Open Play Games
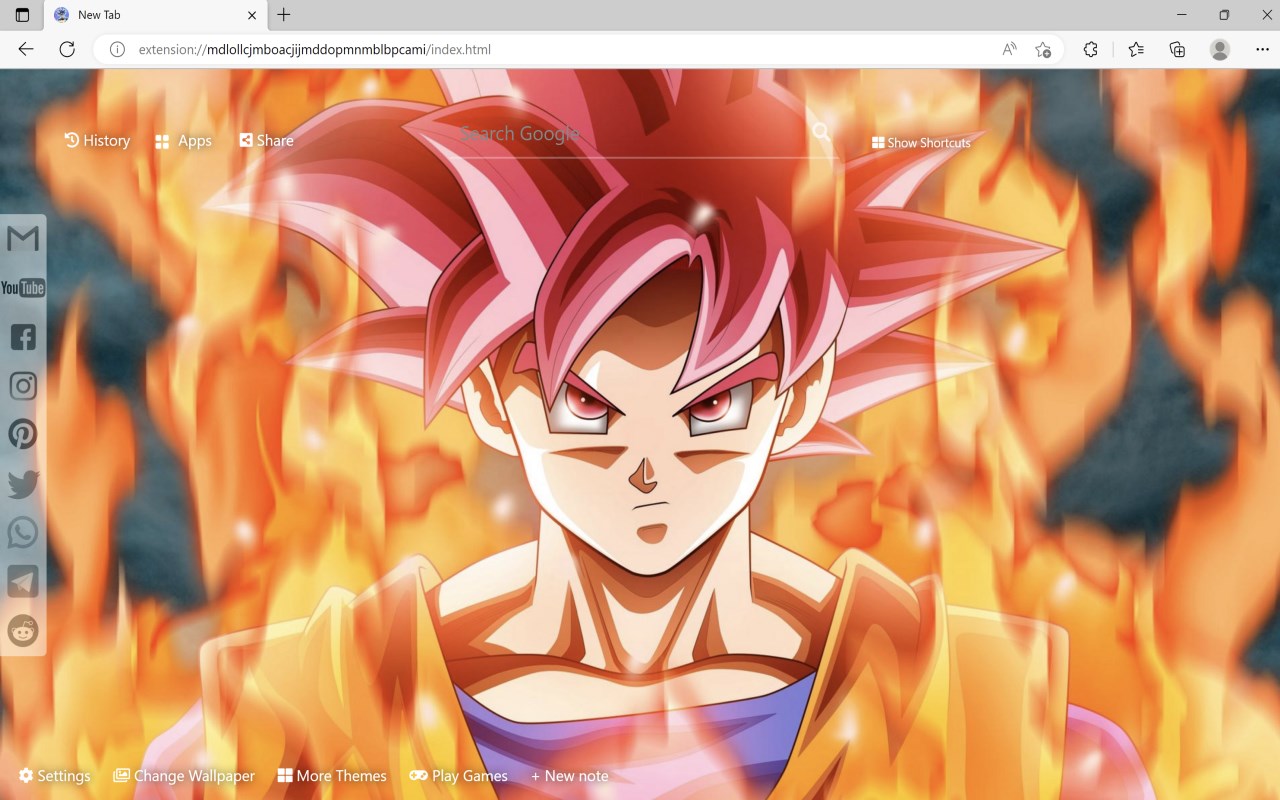The image size is (1280, 800). pos(459,776)
